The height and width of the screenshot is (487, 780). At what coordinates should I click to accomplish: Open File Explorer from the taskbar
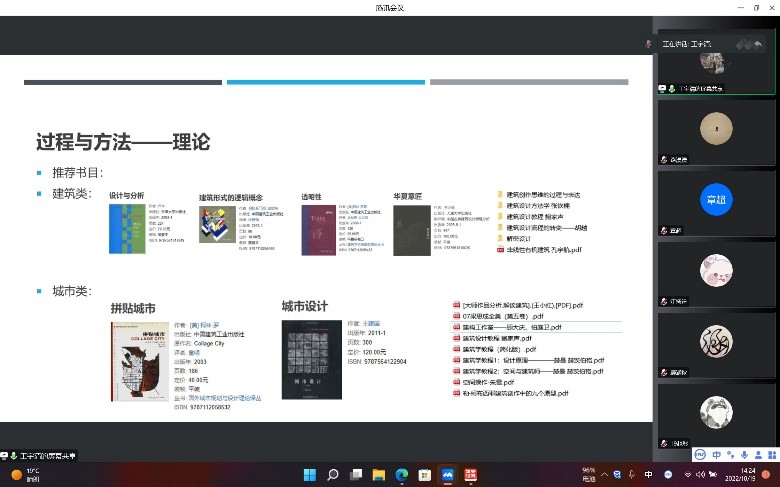click(x=378, y=474)
